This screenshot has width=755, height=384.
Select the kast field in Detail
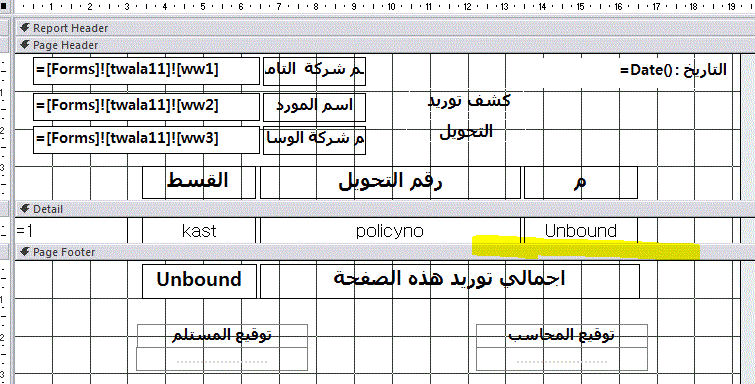click(199, 231)
